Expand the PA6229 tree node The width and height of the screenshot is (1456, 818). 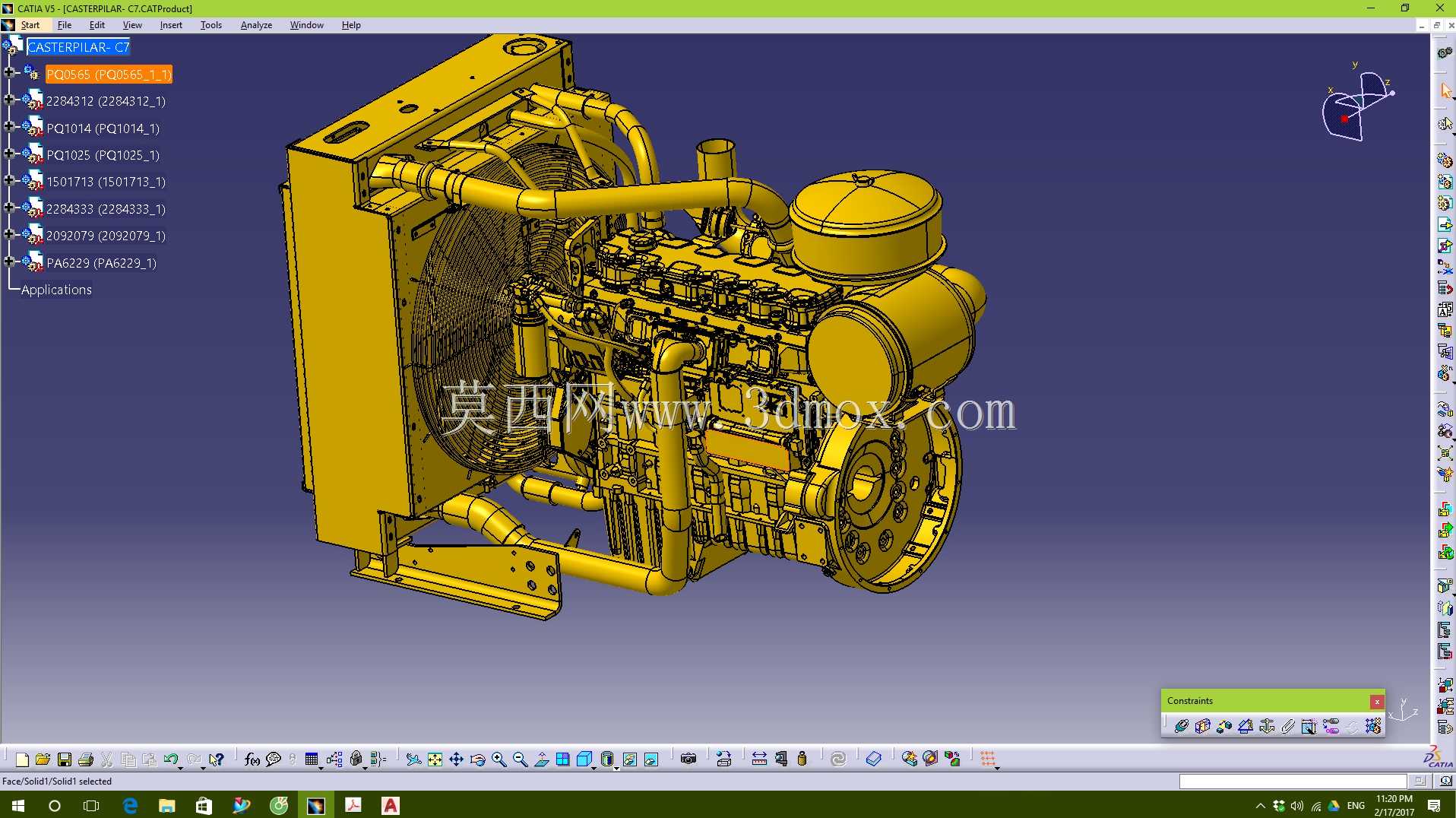click(x=9, y=262)
